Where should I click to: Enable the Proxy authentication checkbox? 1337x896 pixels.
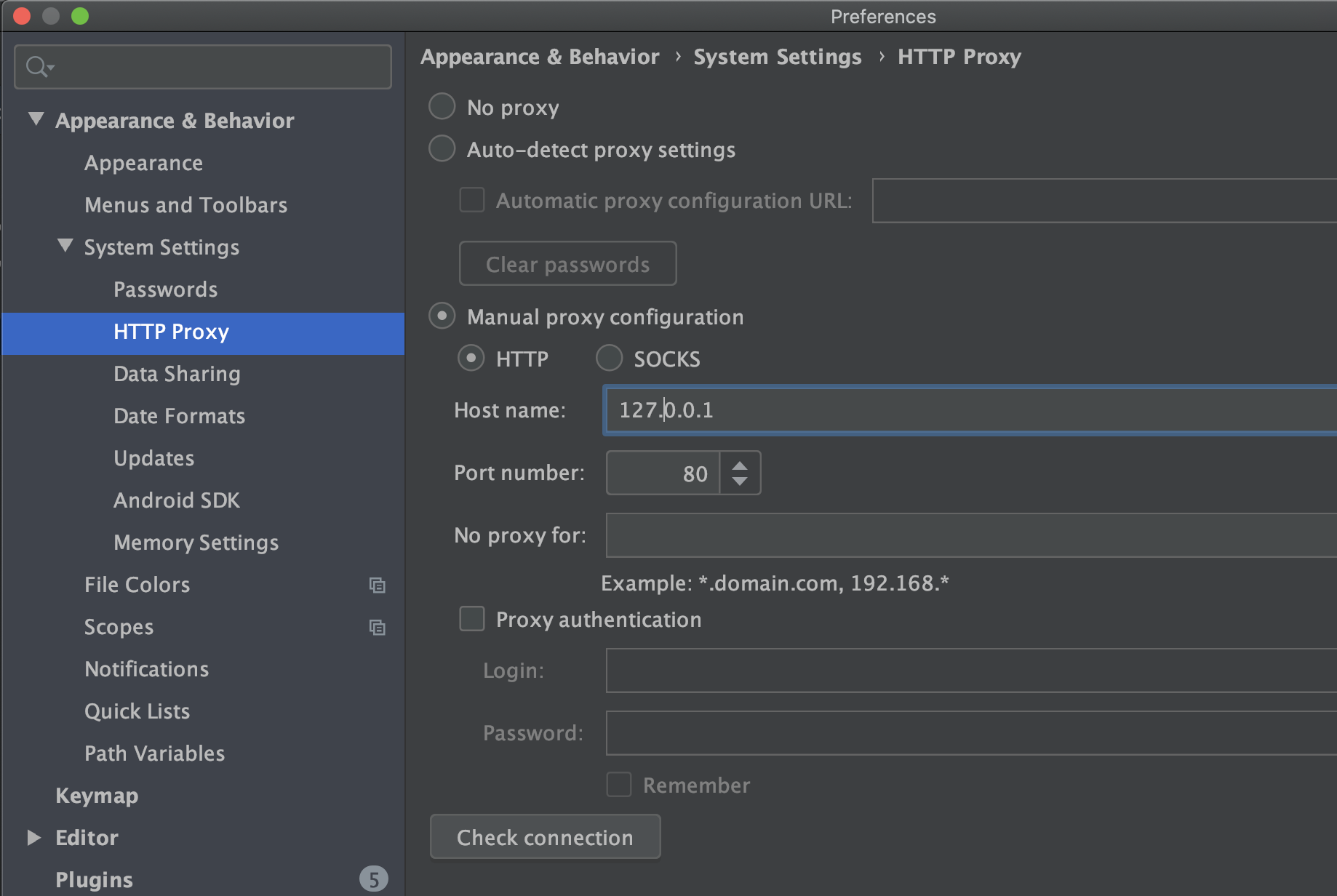(472, 619)
